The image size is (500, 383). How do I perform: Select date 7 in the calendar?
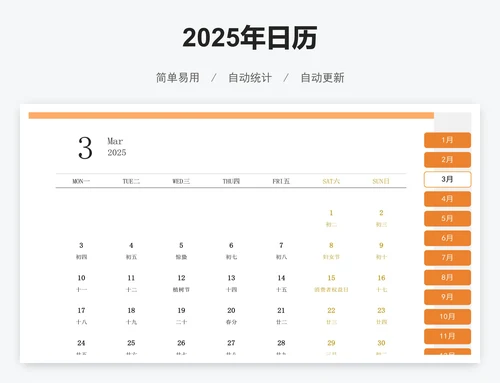click(x=281, y=245)
